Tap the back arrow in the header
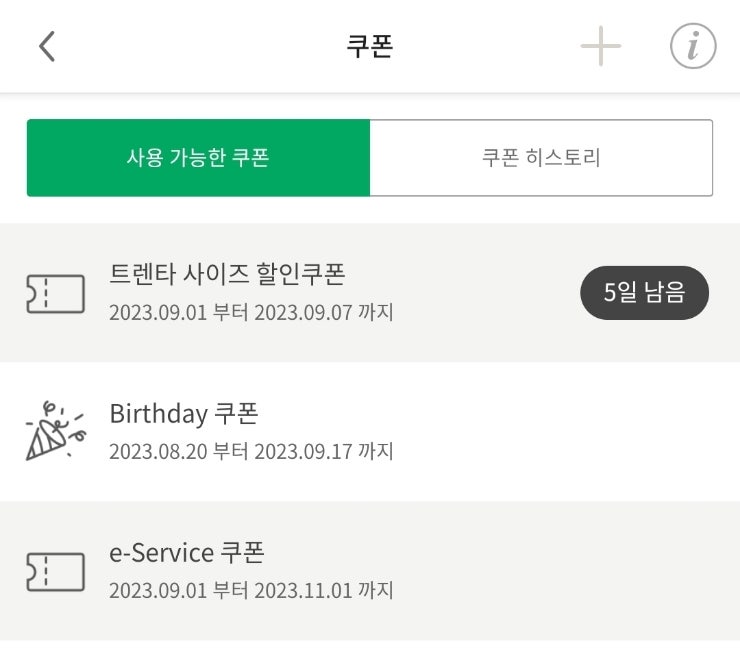This screenshot has height=663, width=740. [47, 47]
